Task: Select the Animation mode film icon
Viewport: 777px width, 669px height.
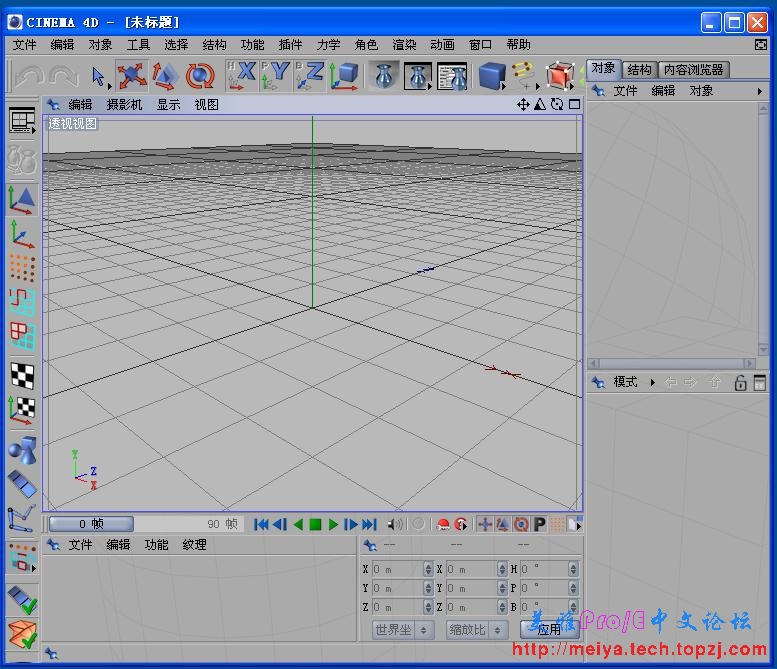Action: coord(22,484)
